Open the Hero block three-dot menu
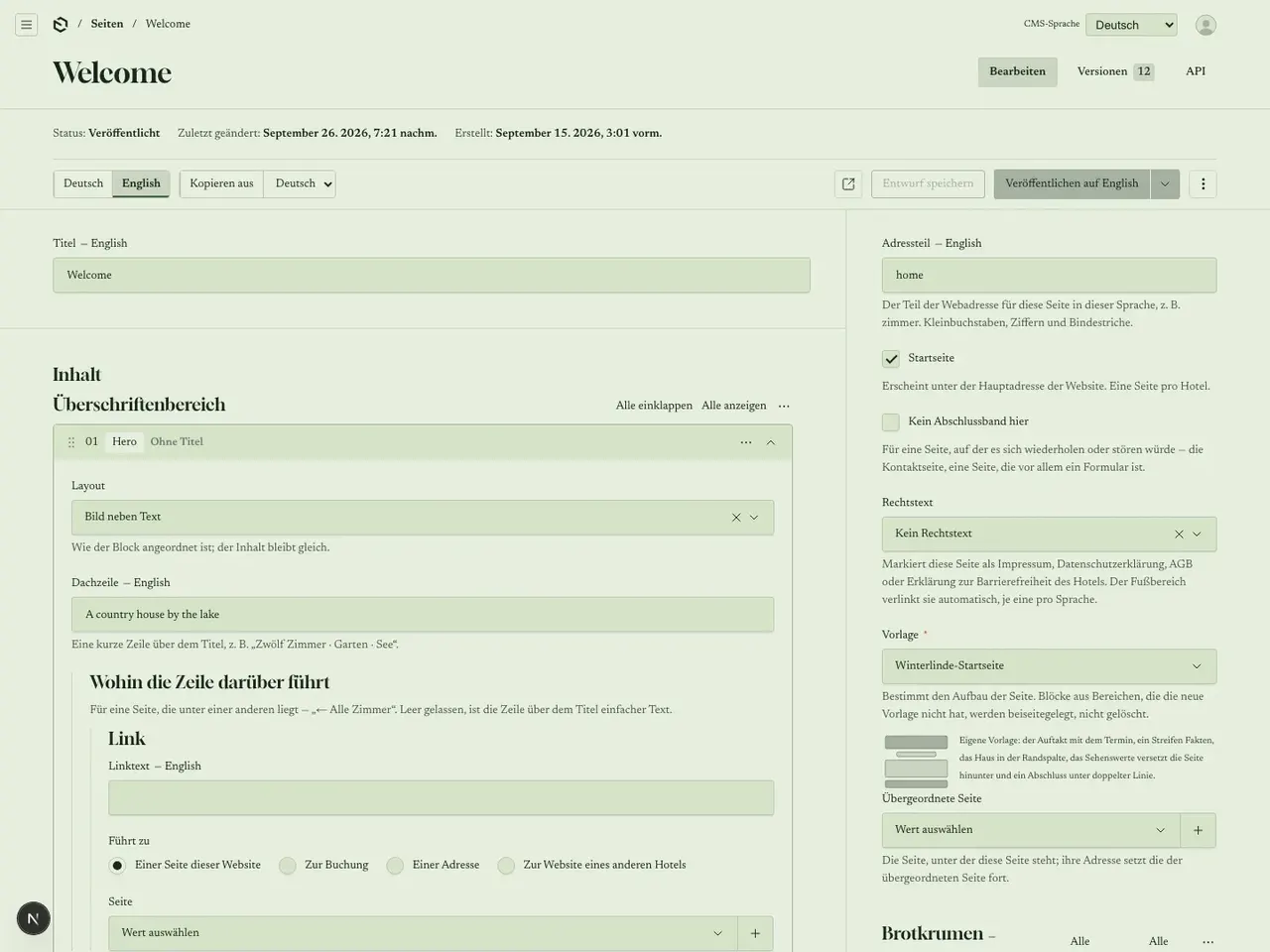 tap(746, 442)
